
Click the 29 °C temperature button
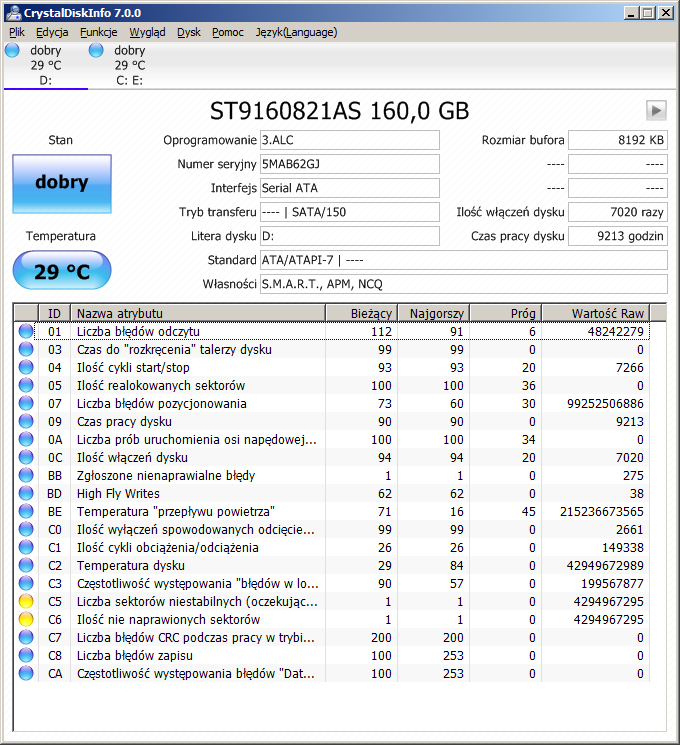tap(62, 271)
